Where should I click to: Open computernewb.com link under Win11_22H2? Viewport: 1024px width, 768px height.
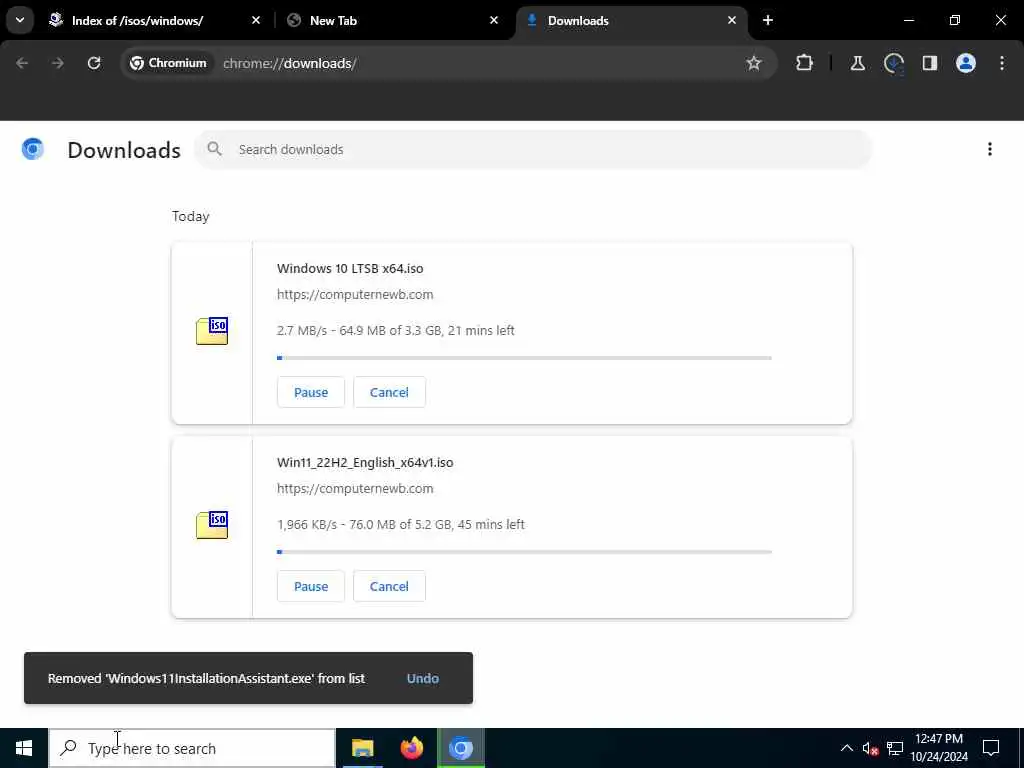355,488
